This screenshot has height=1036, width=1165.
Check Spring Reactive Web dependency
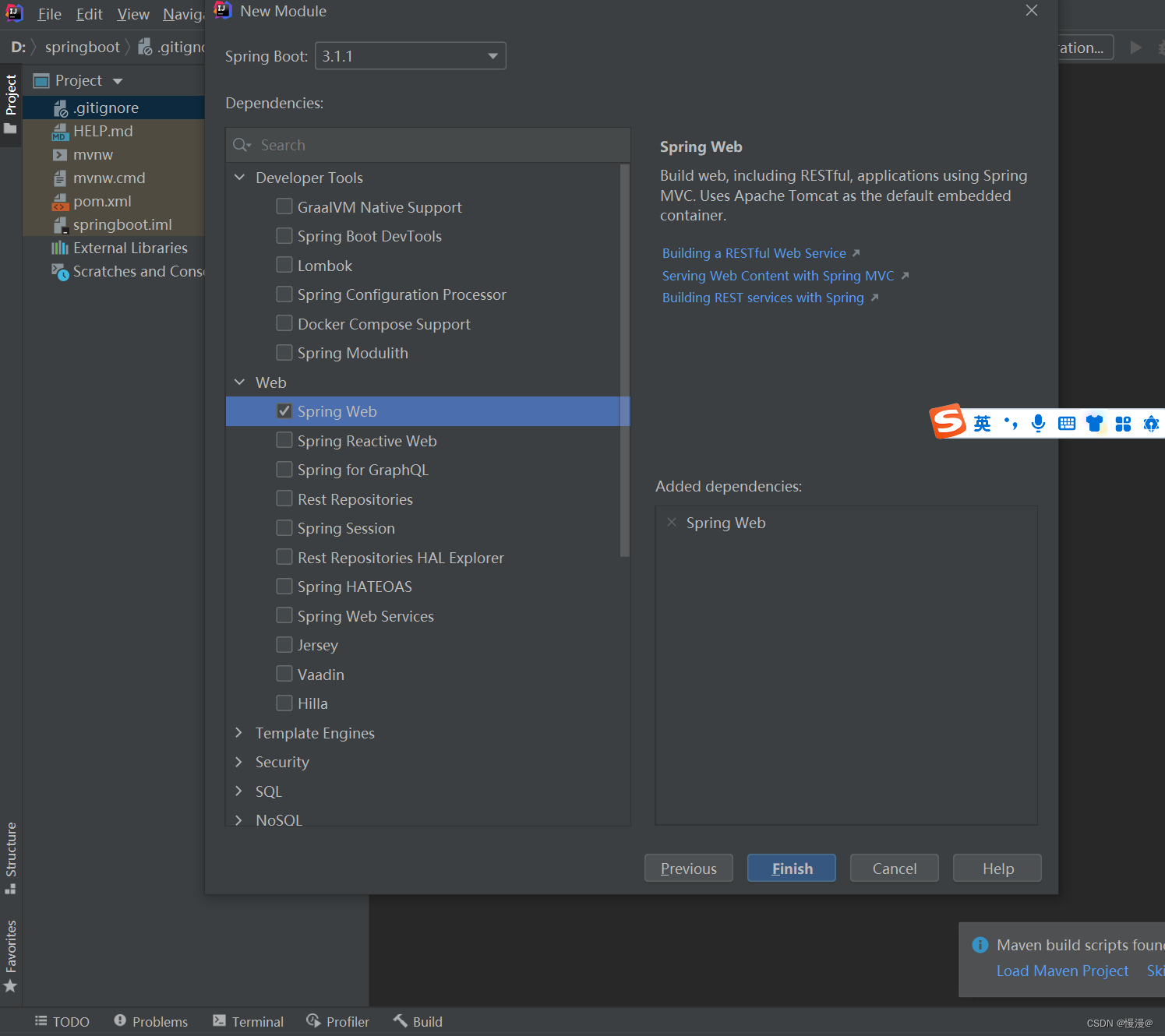tap(284, 440)
